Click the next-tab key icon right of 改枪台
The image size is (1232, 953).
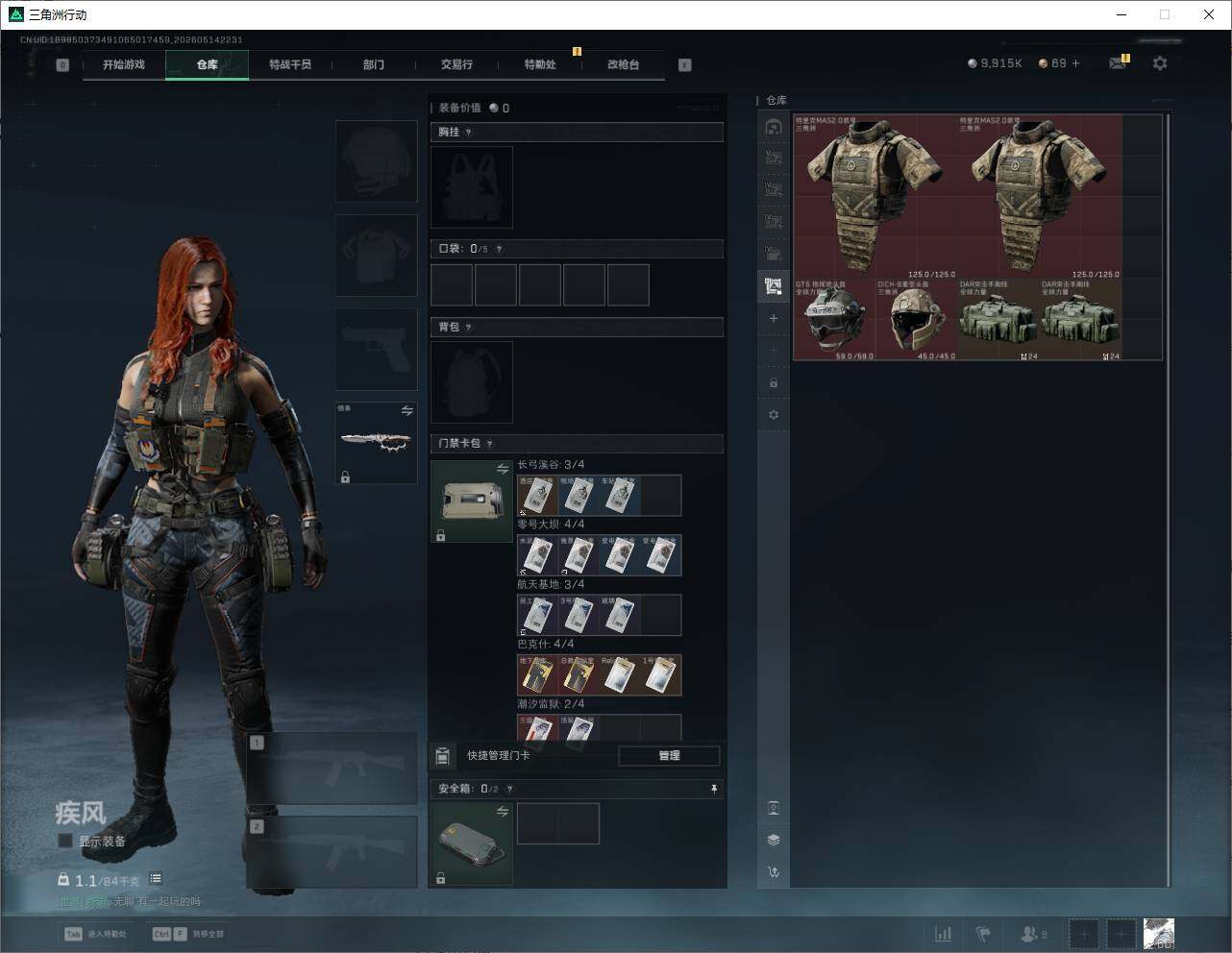coord(685,65)
